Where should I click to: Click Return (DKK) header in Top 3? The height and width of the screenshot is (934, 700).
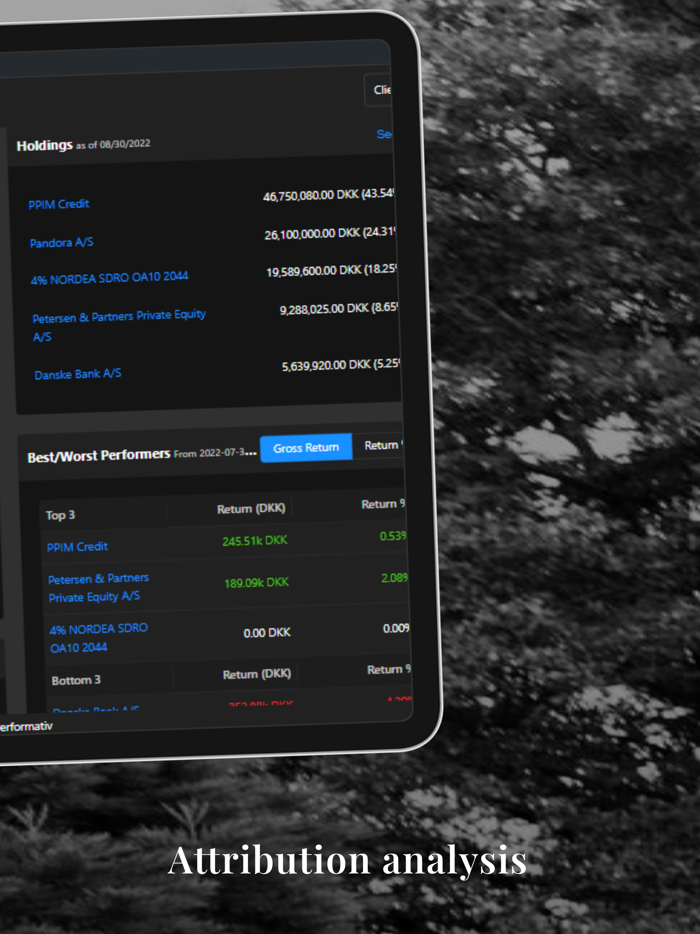point(251,509)
